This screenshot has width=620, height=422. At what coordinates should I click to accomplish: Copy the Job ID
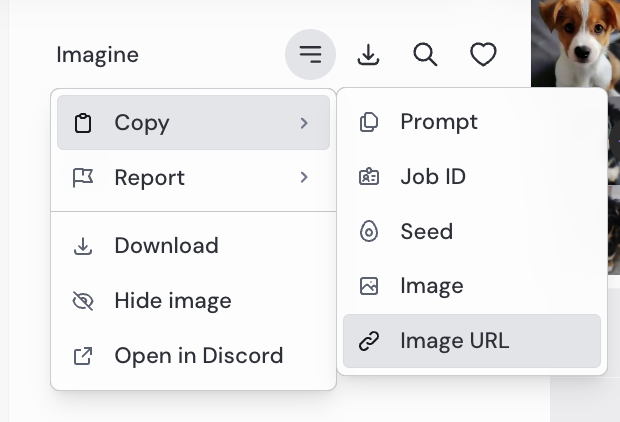click(x=472, y=176)
